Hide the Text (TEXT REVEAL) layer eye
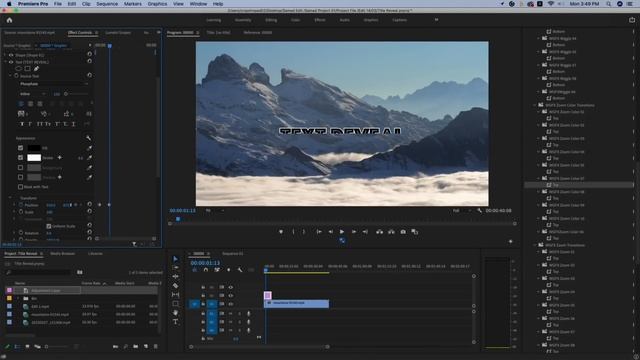This screenshot has height=360, width=640. pyautogui.click(x=11, y=62)
